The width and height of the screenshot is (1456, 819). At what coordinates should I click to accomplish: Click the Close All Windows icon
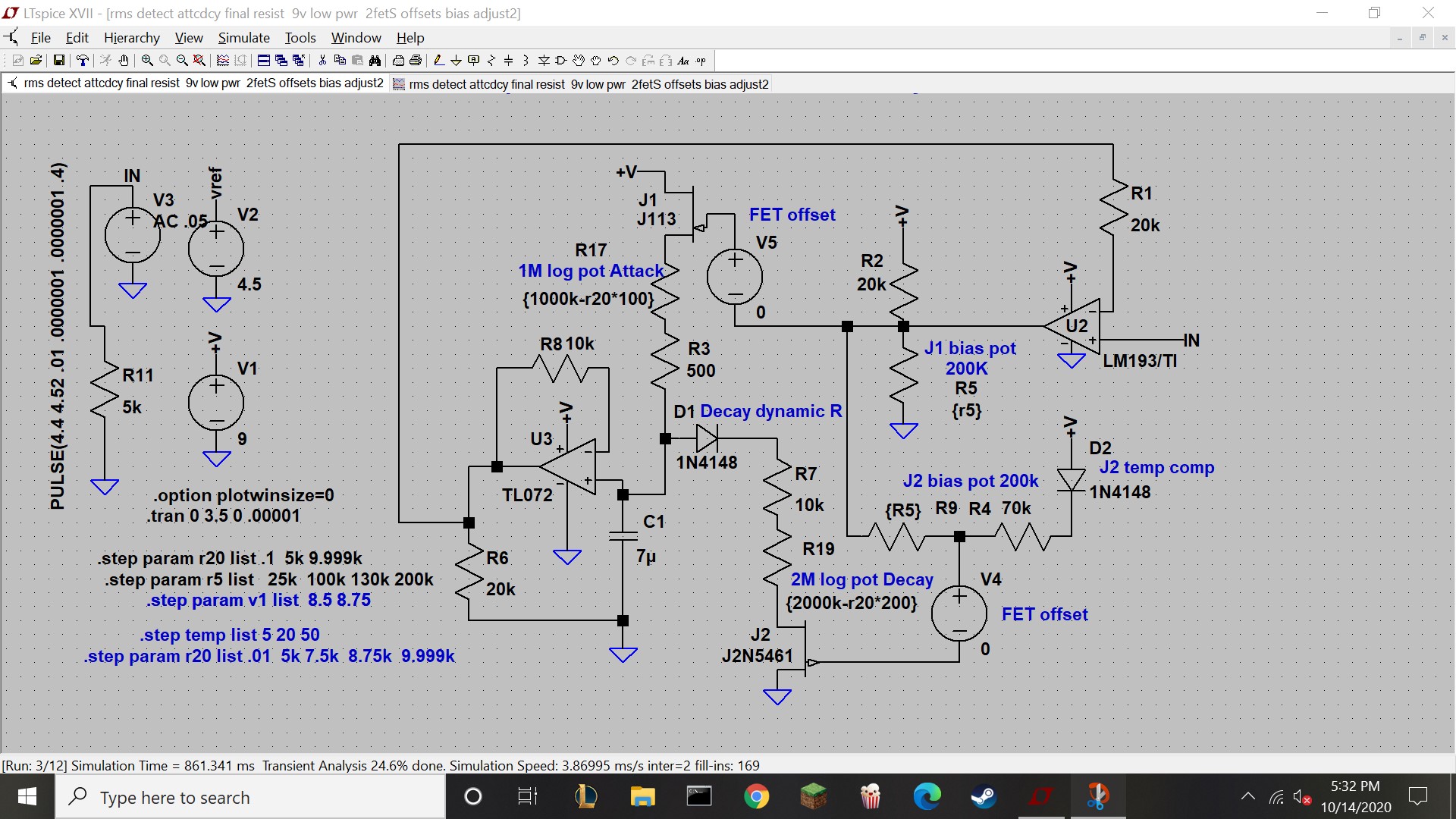click(299, 61)
